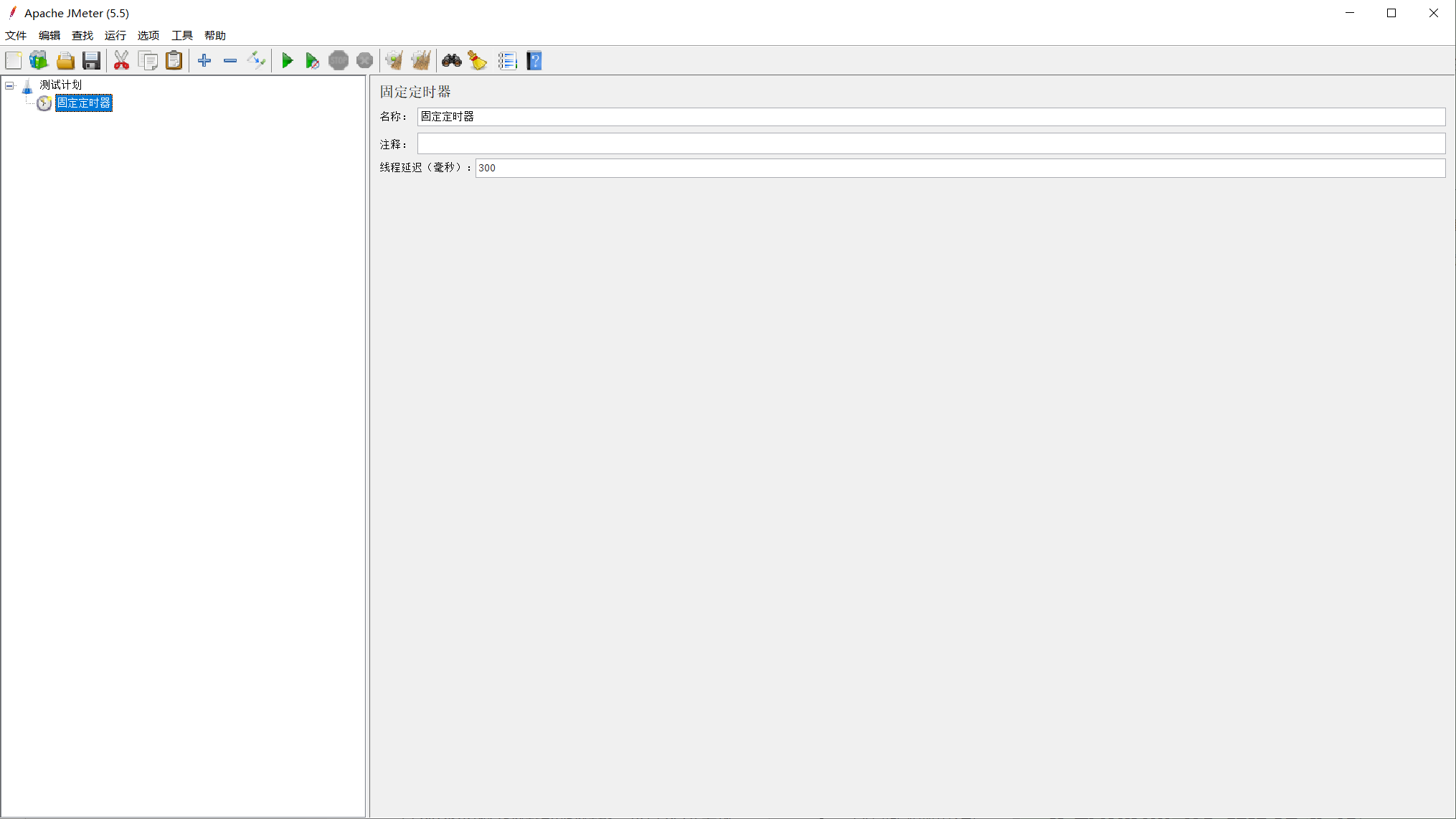This screenshot has width=1456, height=819.
Task: Click the Test Plan flask icon
Action: [x=27, y=86]
